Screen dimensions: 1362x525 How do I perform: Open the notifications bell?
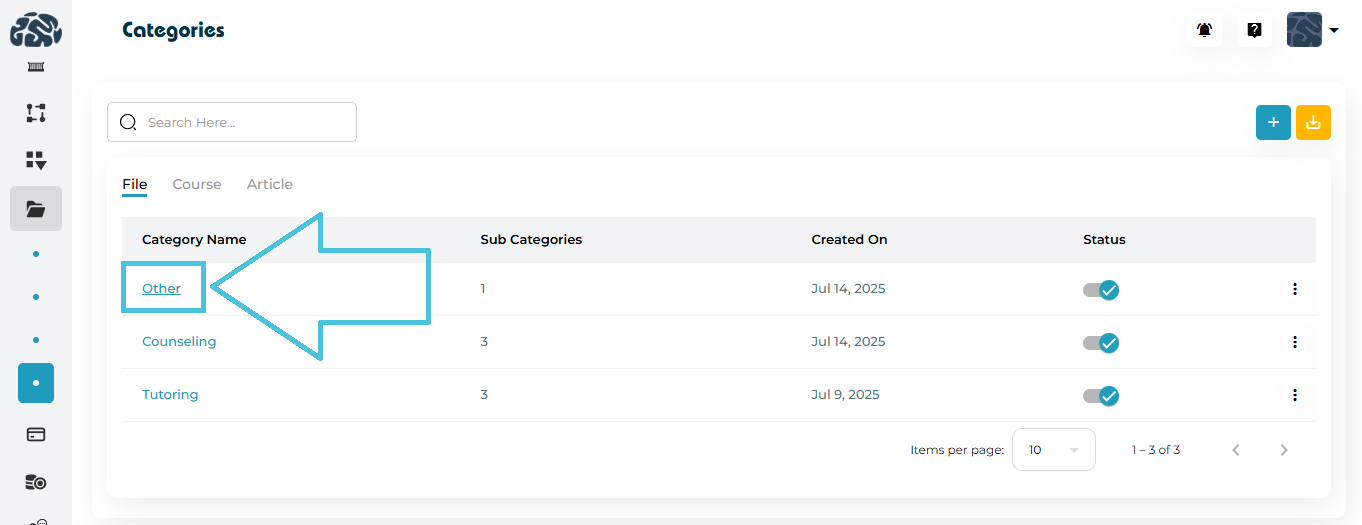point(1205,30)
